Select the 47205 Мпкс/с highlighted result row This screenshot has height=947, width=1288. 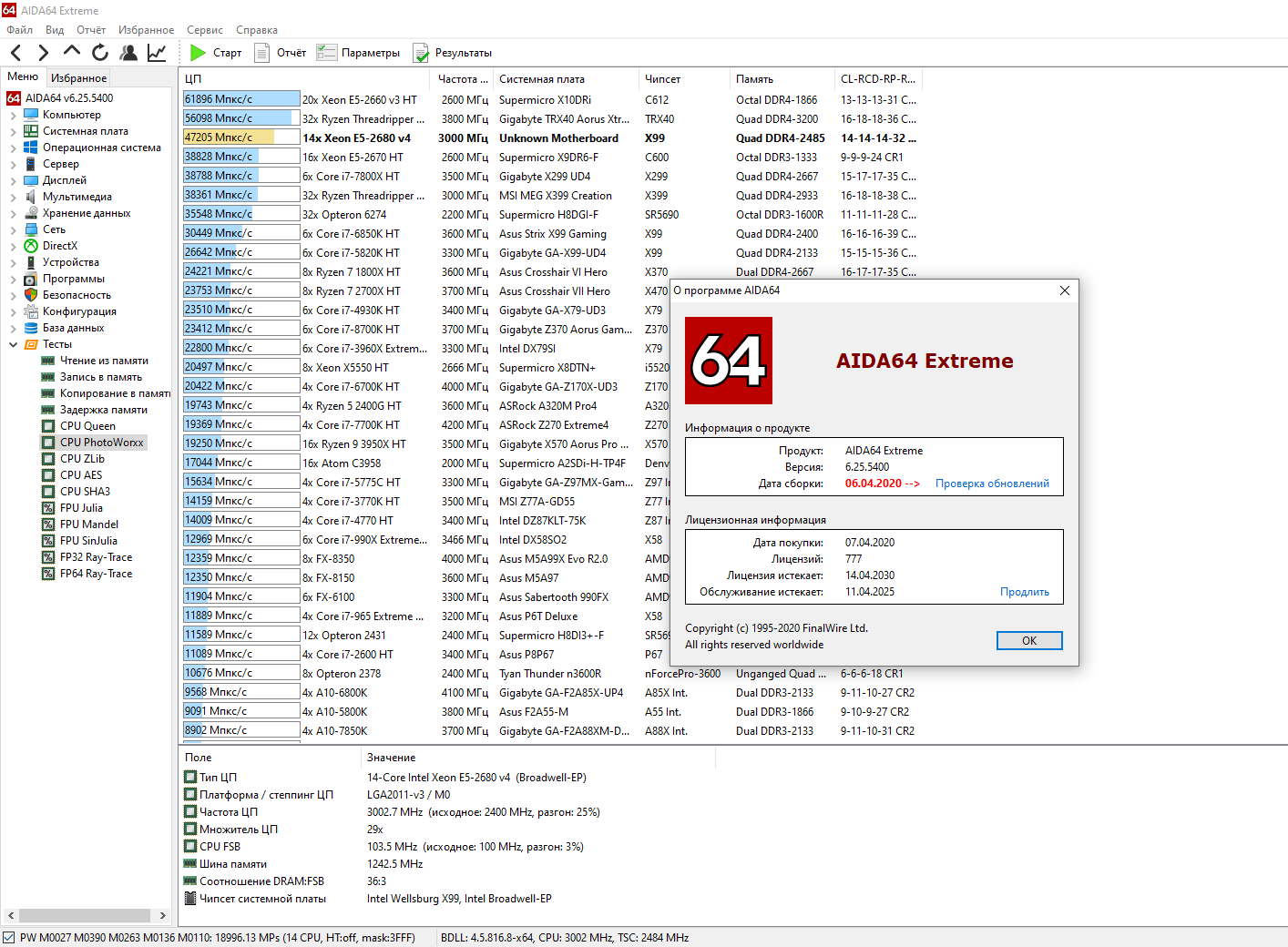click(550, 137)
